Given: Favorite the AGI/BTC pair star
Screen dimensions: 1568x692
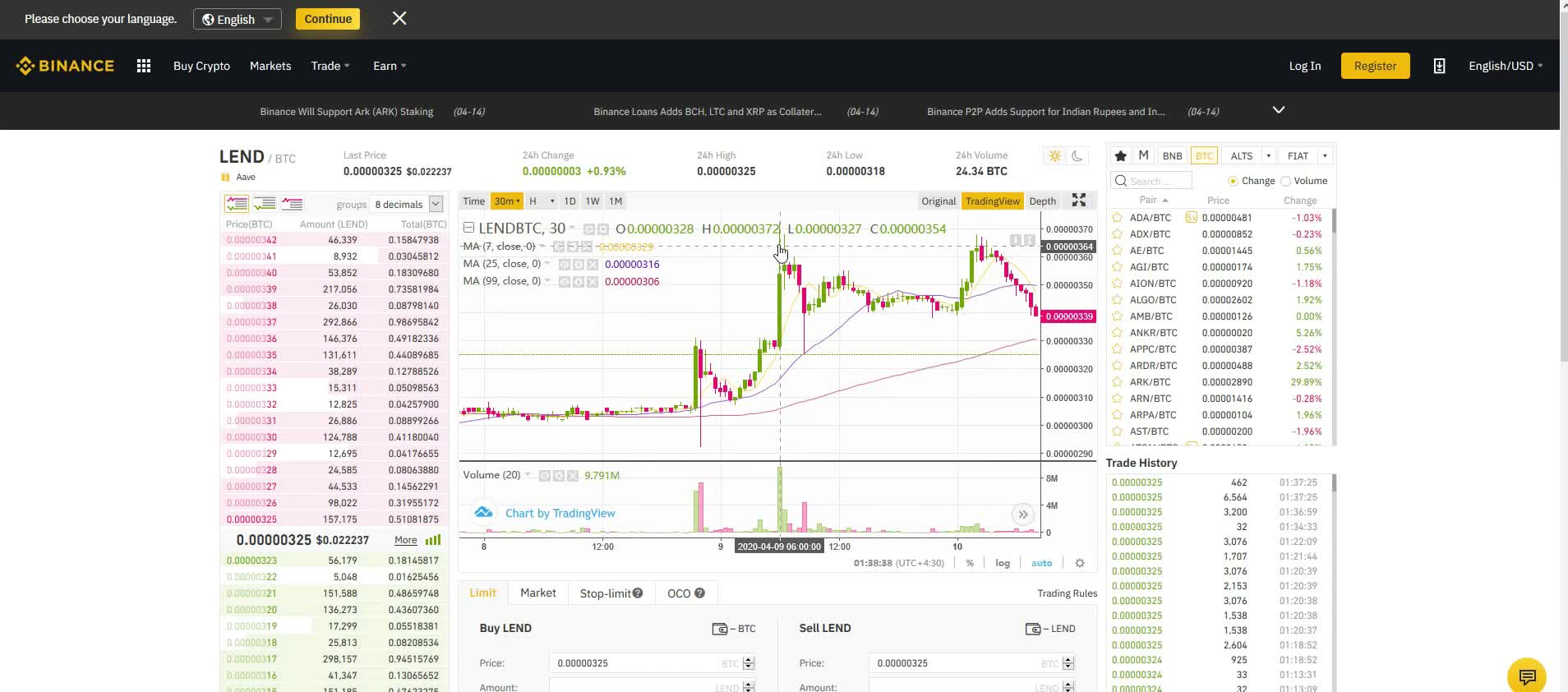Looking at the screenshot, I should pos(1118,267).
